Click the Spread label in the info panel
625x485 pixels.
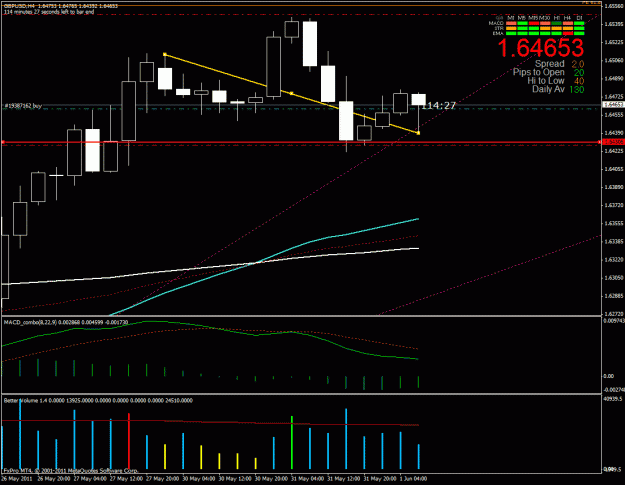pos(550,64)
